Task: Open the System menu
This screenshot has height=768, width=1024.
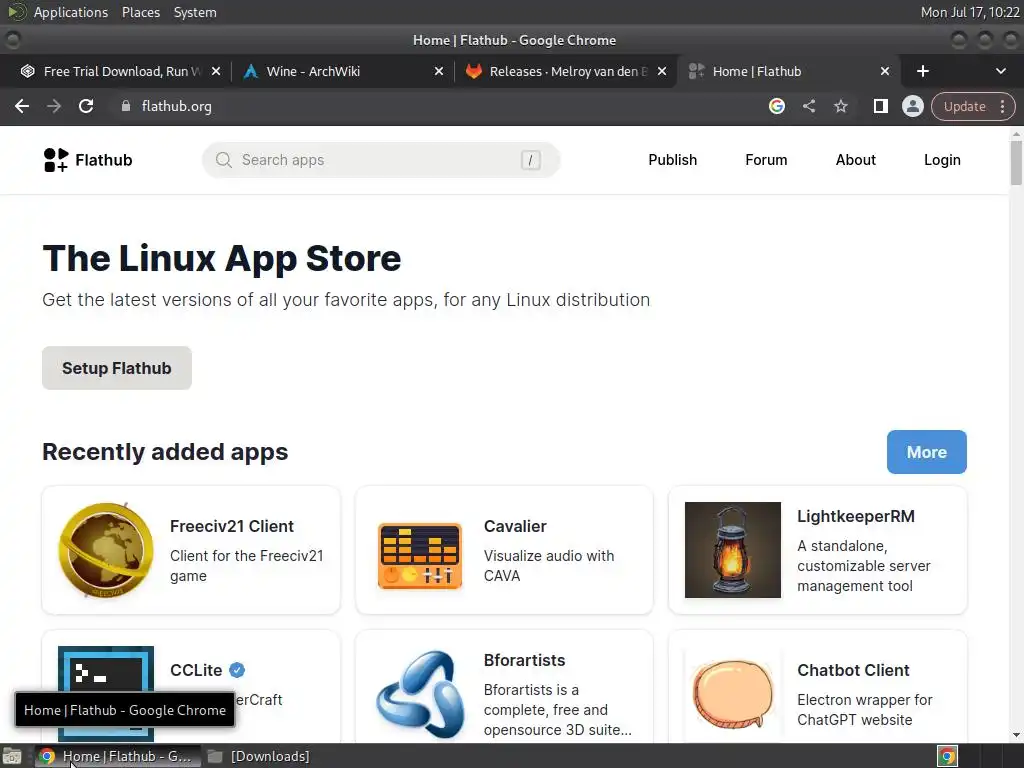Action: coord(195,12)
